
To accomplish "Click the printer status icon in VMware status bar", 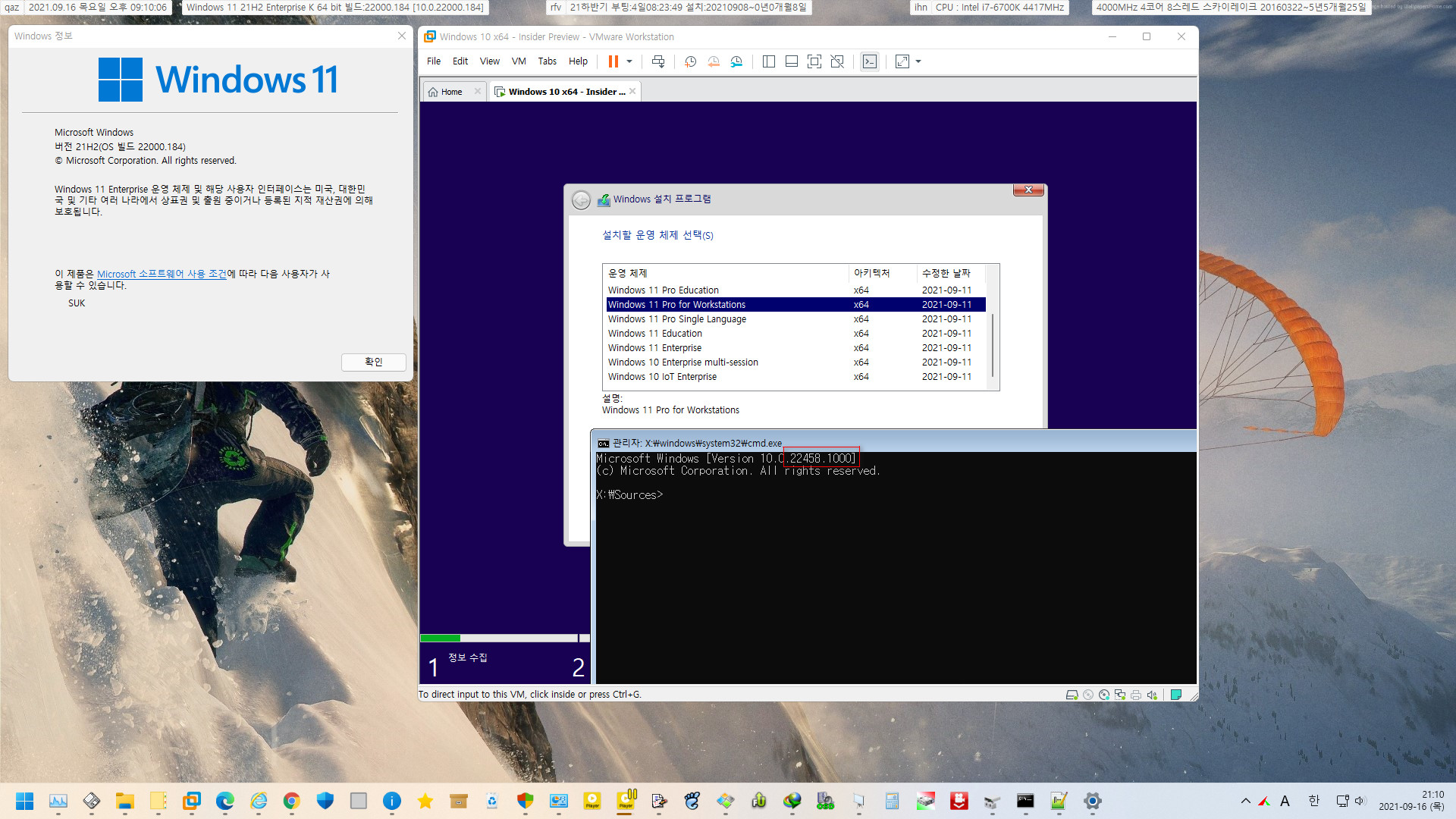I will click(x=1136, y=695).
